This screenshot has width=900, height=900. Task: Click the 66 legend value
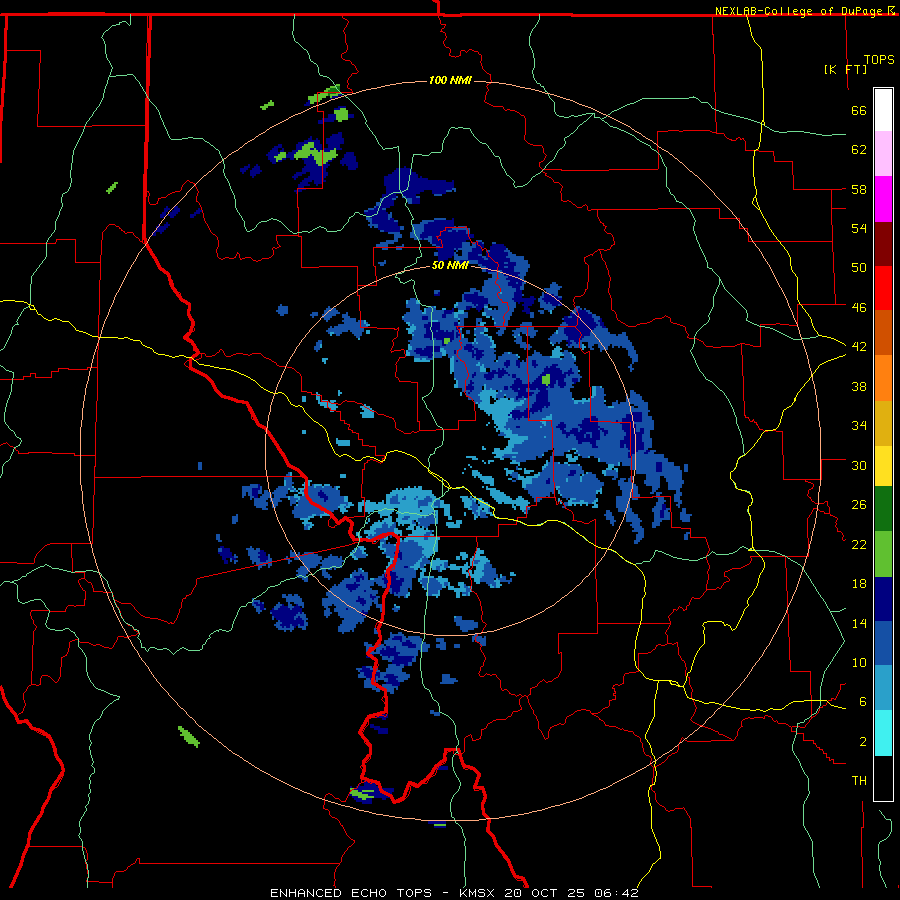(859, 111)
